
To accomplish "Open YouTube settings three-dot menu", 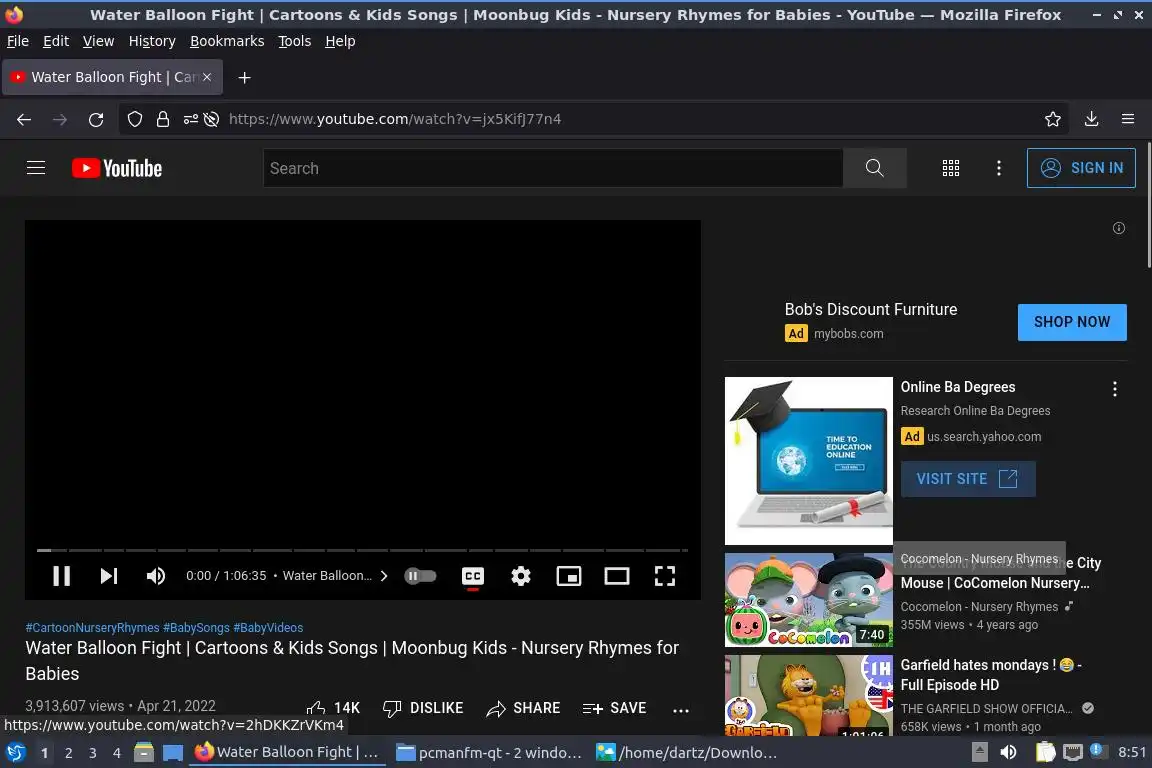I will [998, 168].
